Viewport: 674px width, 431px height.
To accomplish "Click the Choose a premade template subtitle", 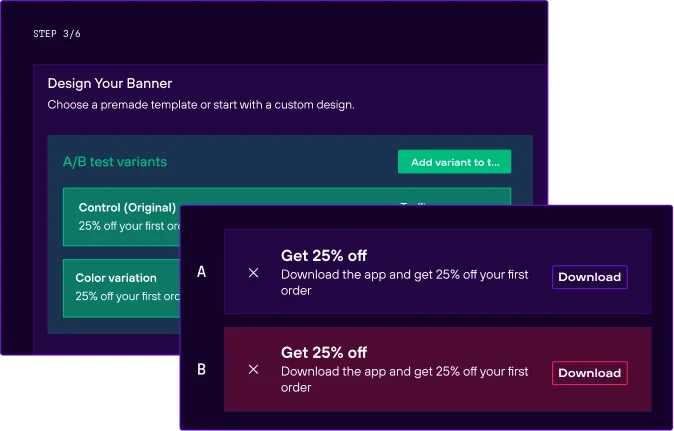I will click(x=201, y=104).
